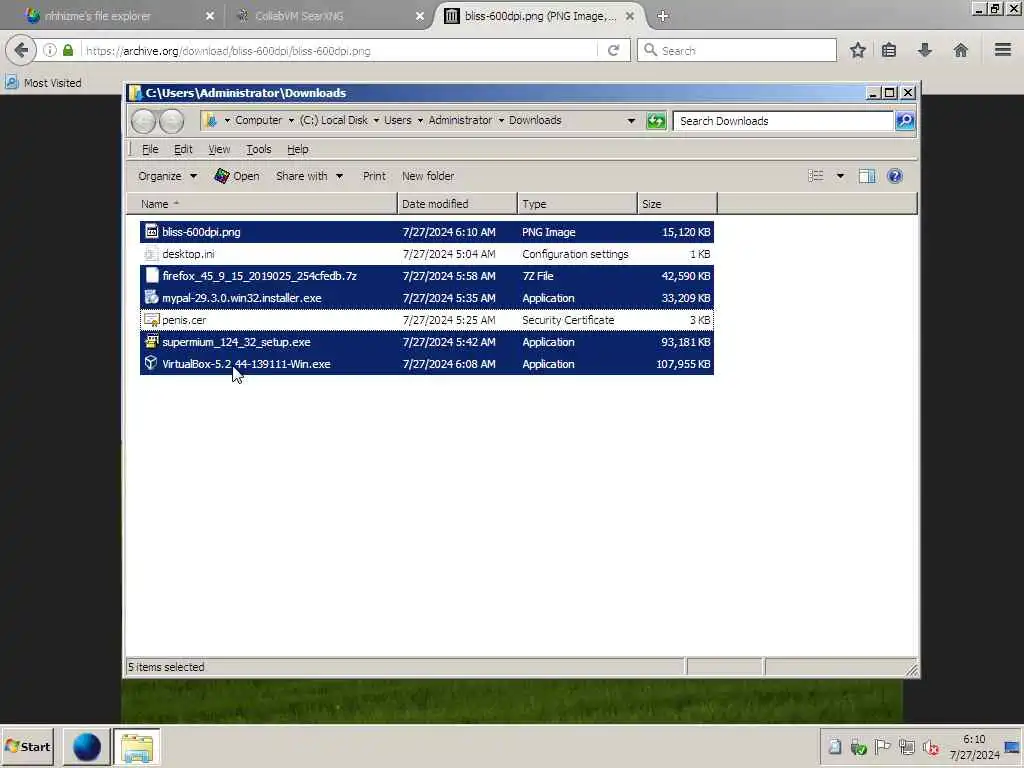Screen dimensions: 1024x768
Task: Open the File menu
Action: (x=150, y=149)
